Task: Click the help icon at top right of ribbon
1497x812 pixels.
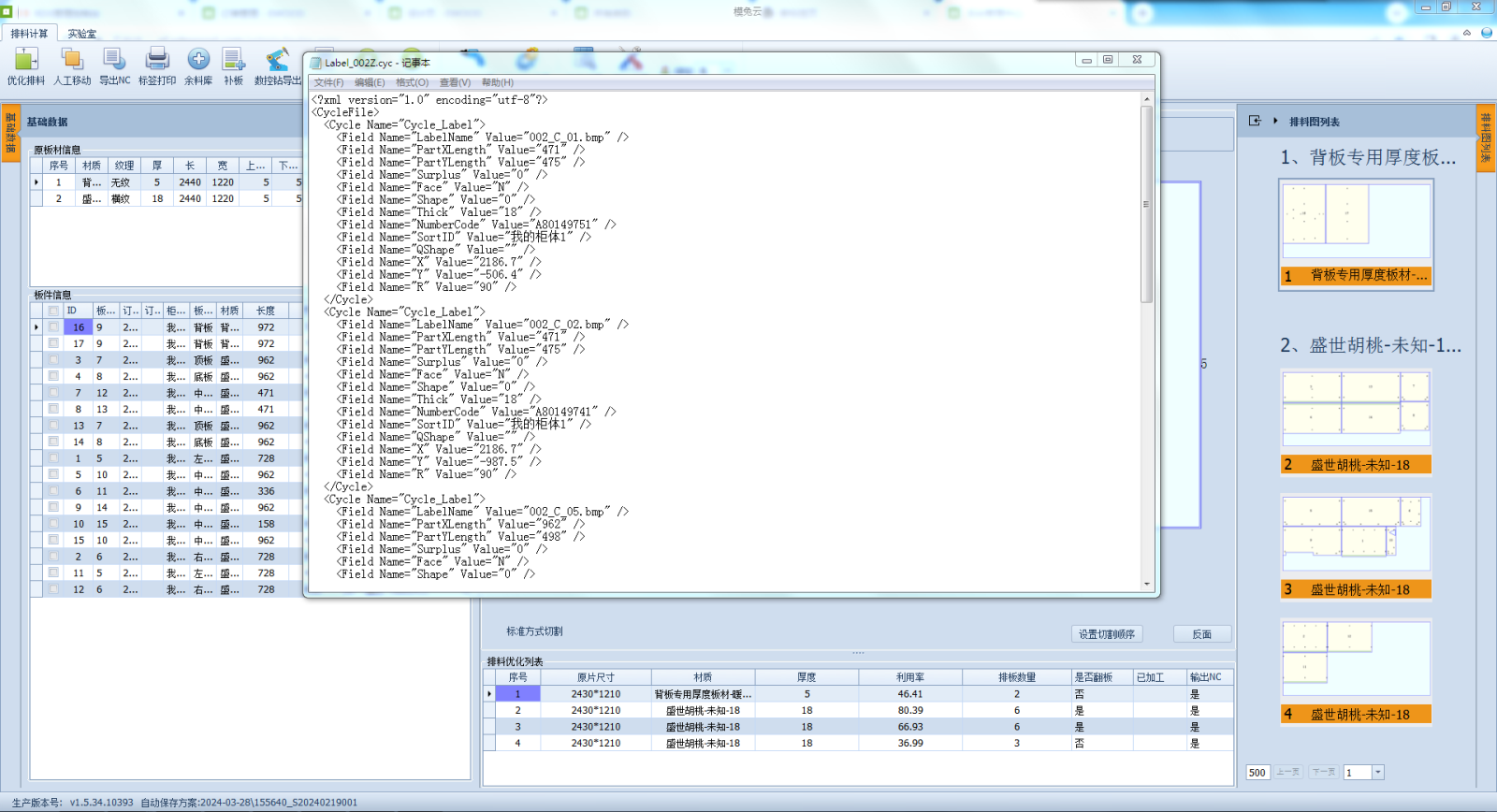Action: (1486, 33)
